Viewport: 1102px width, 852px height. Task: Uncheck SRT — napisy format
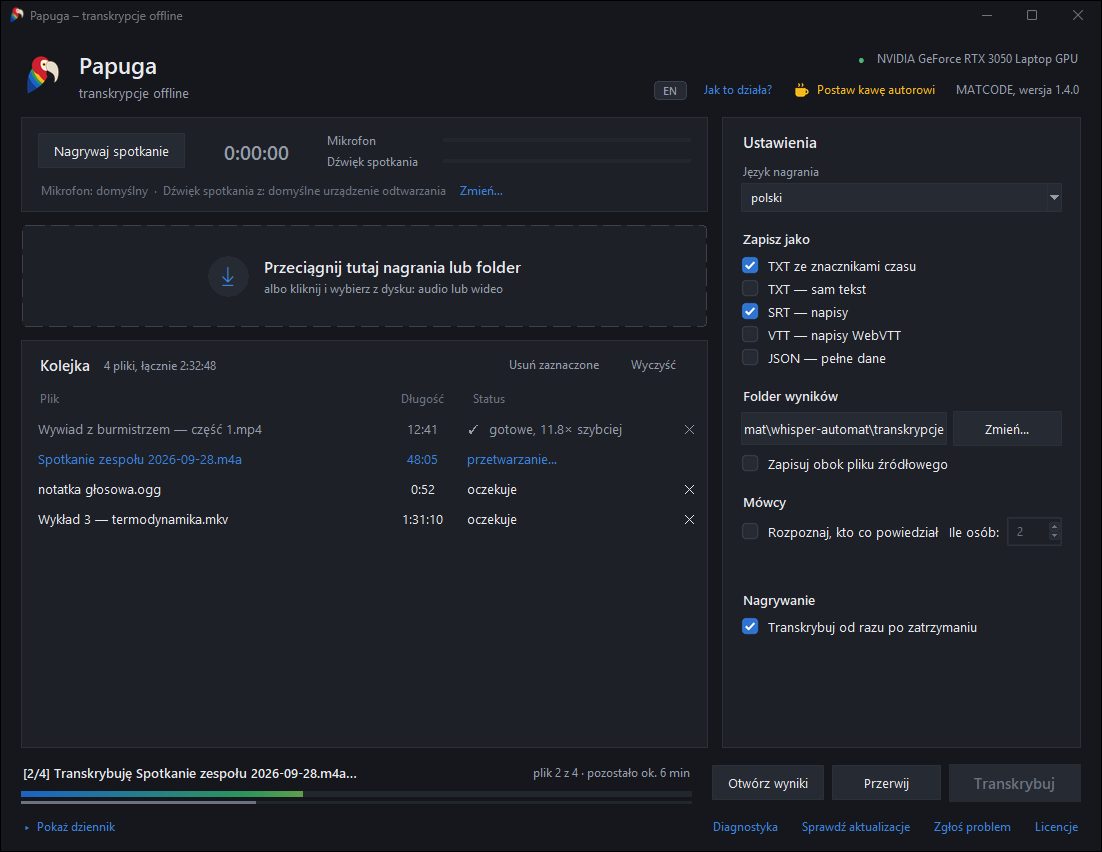750,312
